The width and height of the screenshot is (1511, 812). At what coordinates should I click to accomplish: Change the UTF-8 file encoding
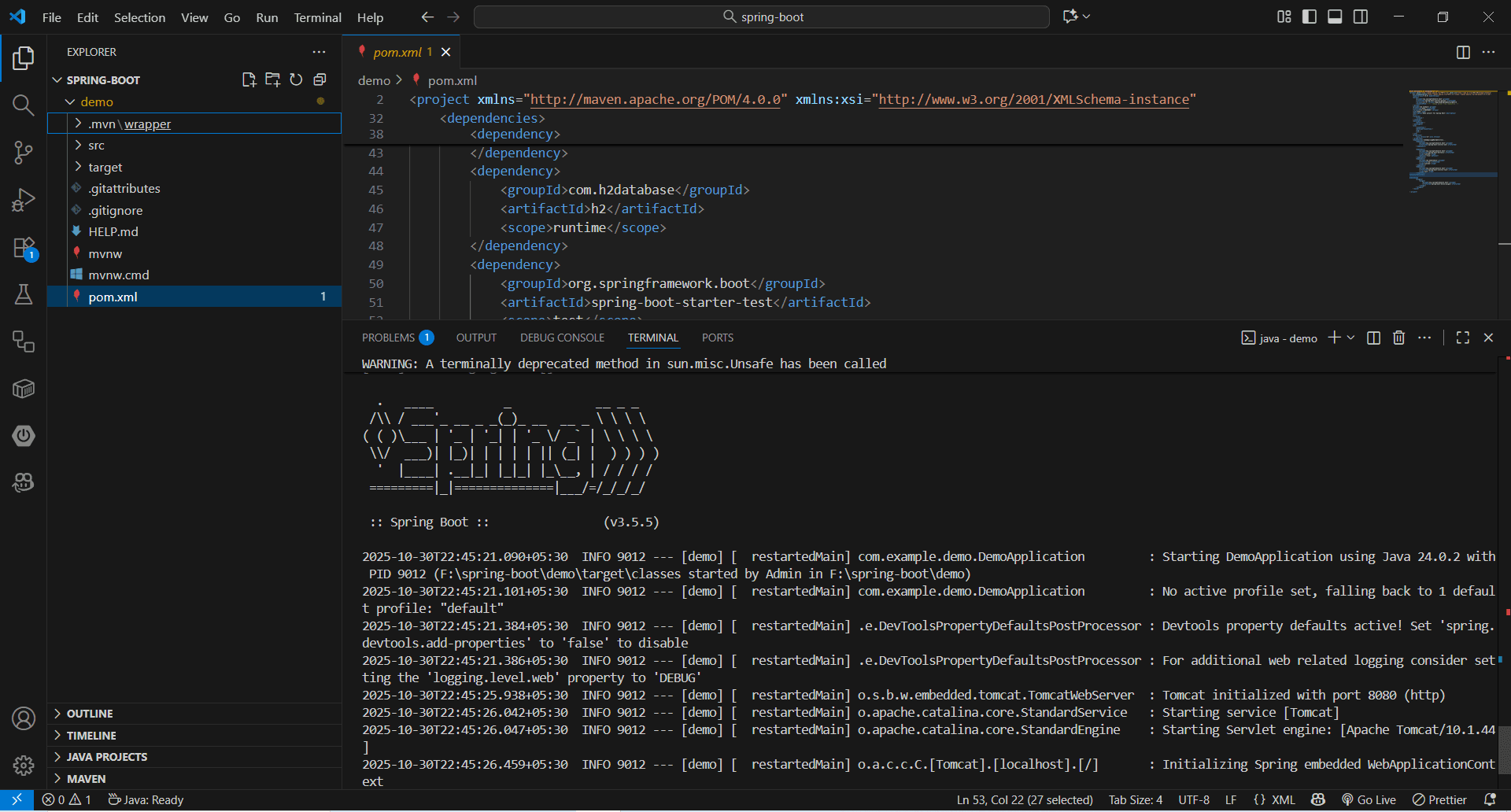pos(1194,800)
